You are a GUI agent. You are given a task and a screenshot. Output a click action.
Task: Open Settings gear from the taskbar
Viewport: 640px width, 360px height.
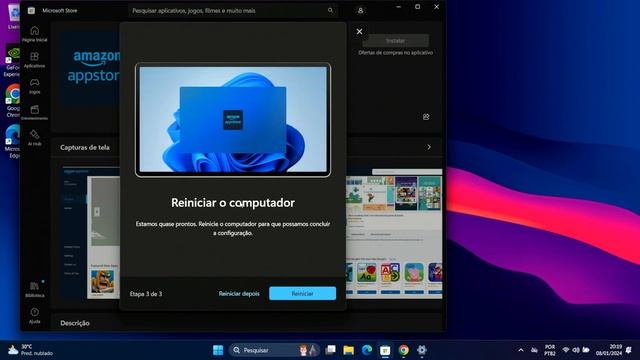(422, 350)
